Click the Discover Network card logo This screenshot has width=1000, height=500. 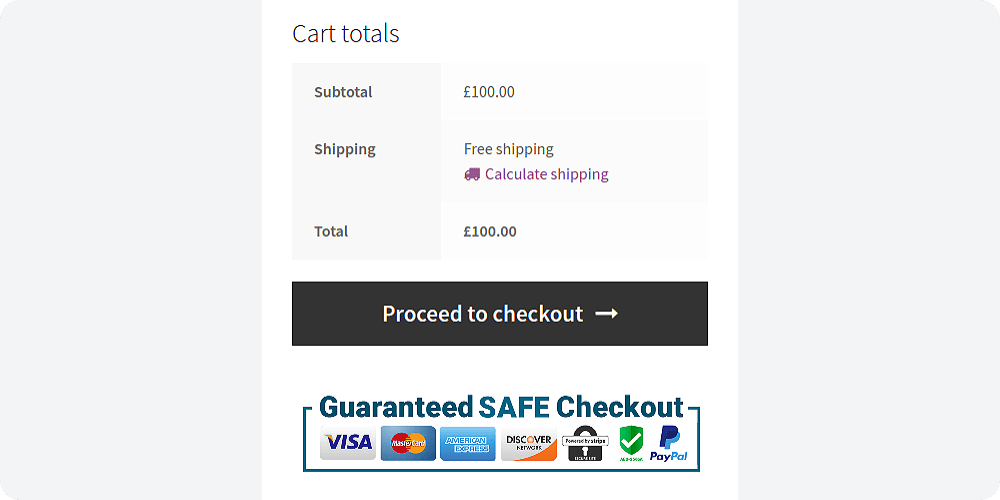click(529, 443)
